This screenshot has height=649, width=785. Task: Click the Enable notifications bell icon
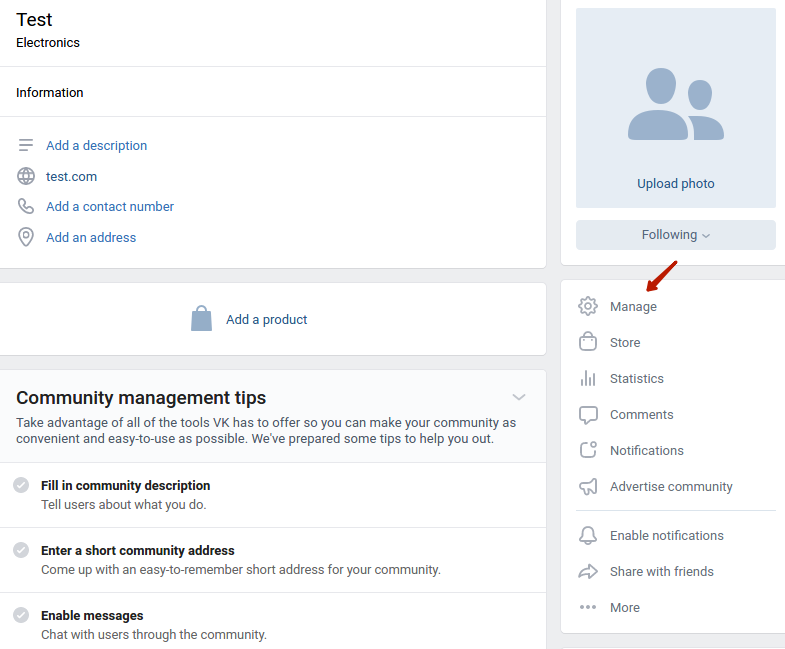point(588,535)
